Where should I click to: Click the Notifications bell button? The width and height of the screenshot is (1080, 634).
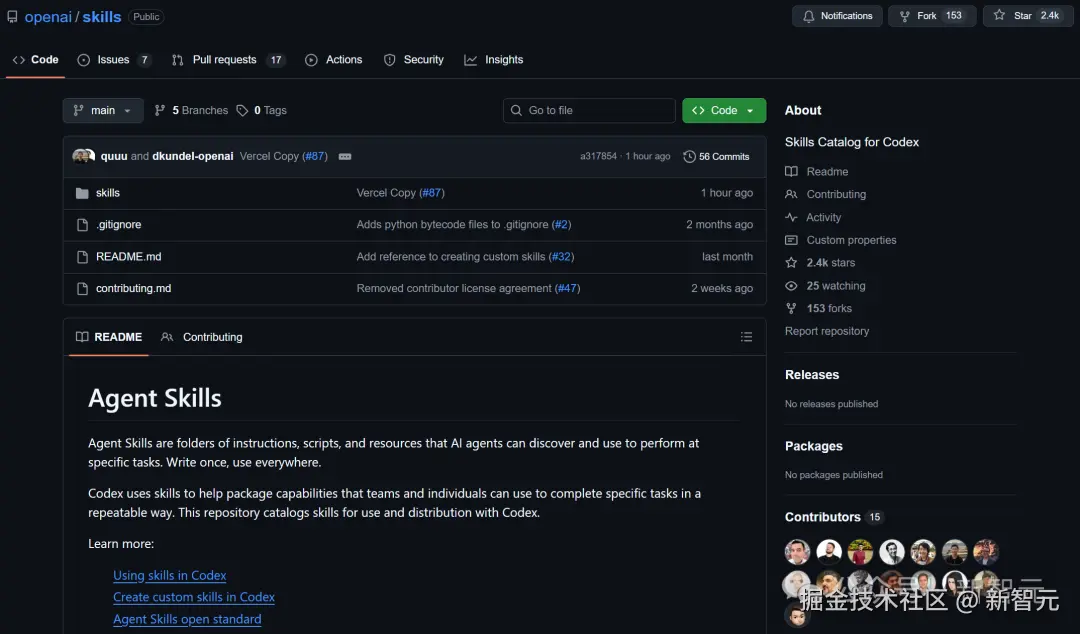[837, 16]
